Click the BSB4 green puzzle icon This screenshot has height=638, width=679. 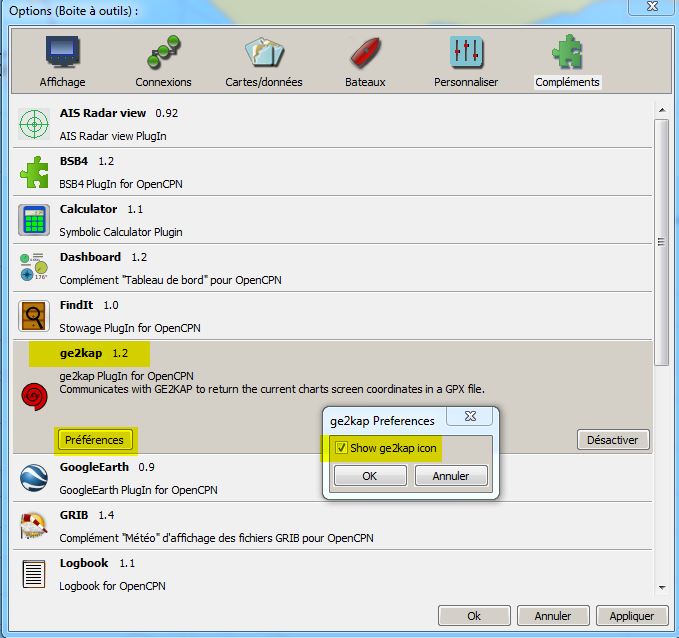tap(34, 172)
